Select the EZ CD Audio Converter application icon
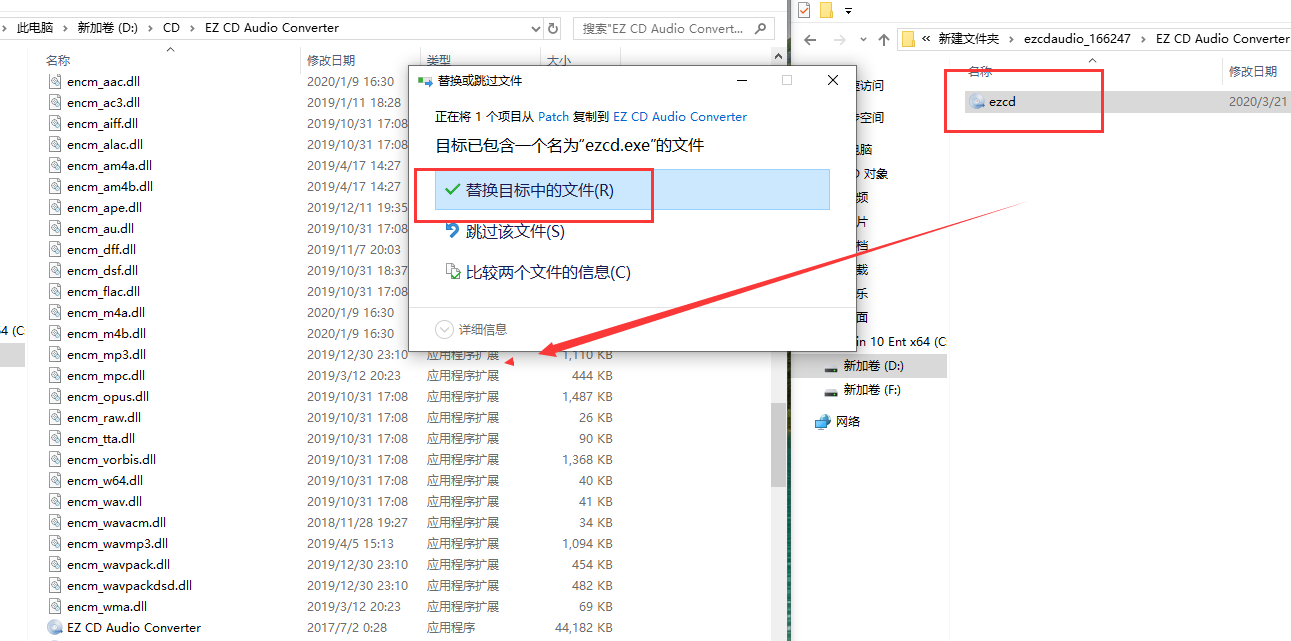Screen dimensions: 1291x641 click(55, 627)
